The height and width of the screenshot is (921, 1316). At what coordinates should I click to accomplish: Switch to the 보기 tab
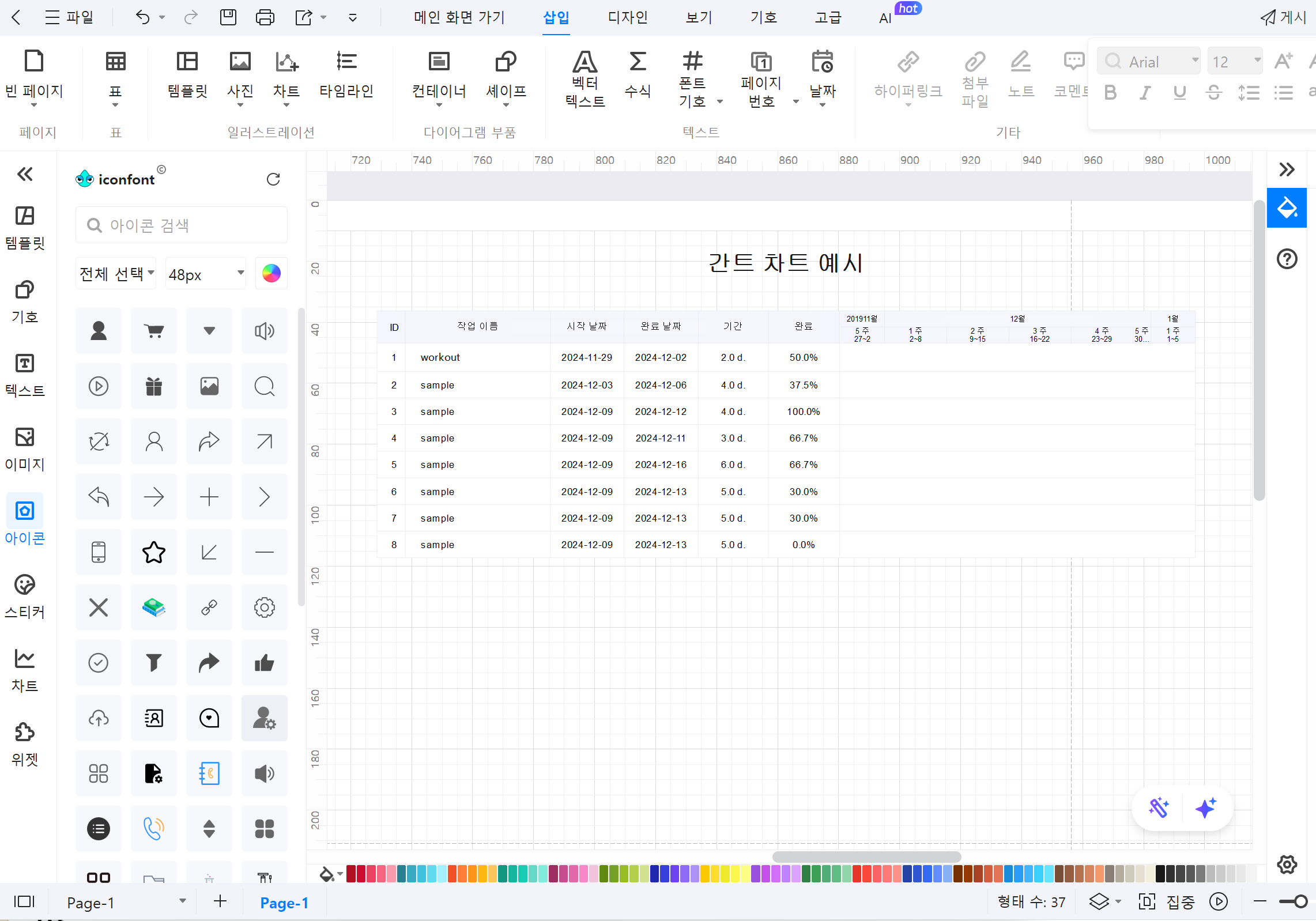(x=699, y=17)
